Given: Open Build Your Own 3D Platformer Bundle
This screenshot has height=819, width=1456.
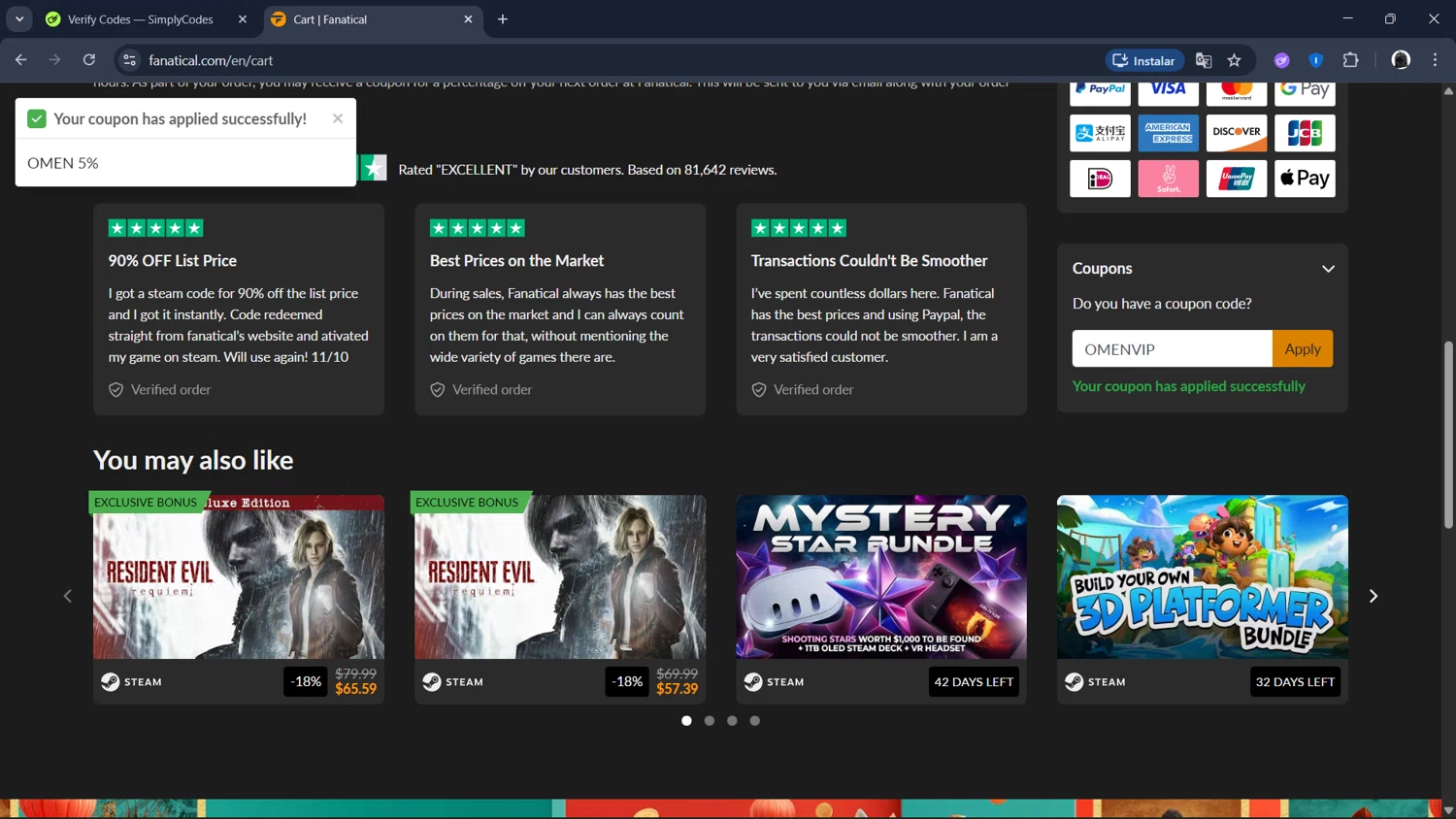Looking at the screenshot, I should (1203, 599).
